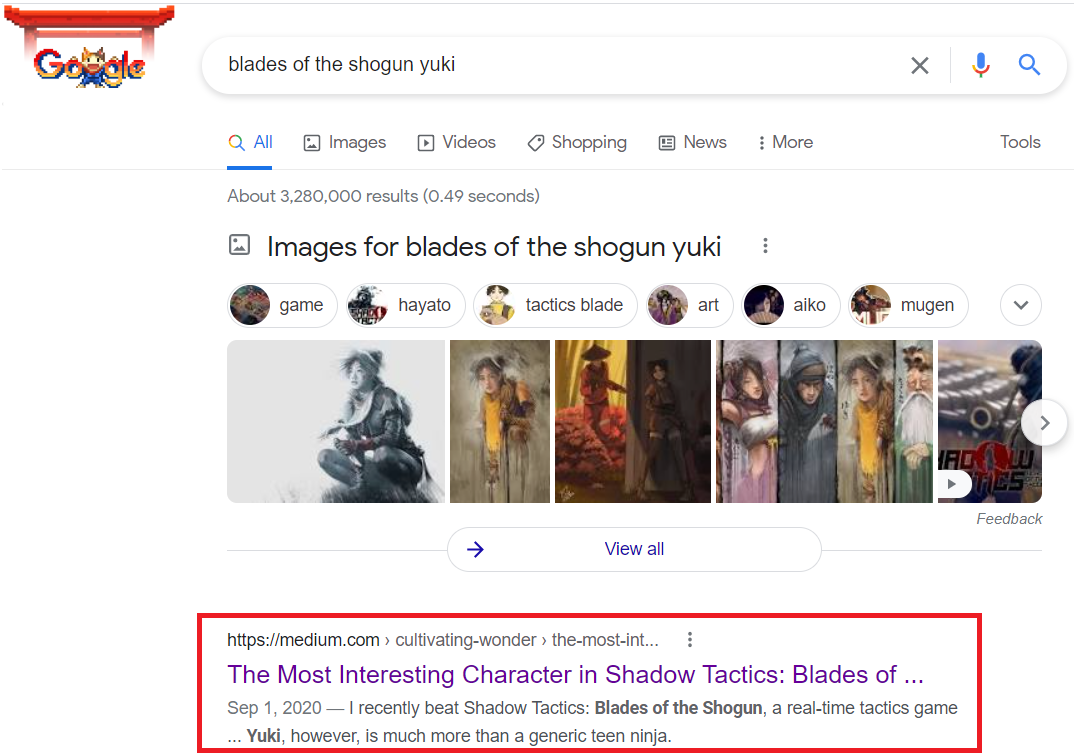Open search Tools
This screenshot has width=1074, height=754.
1020,142
